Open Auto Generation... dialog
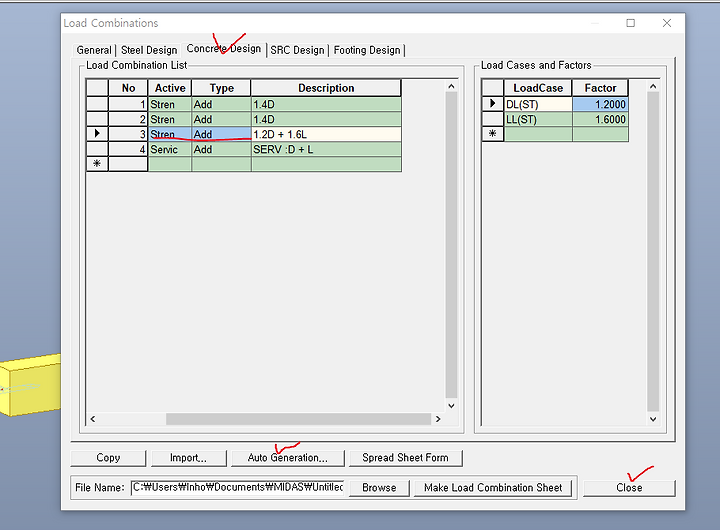The image size is (720, 530). [x=287, y=458]
